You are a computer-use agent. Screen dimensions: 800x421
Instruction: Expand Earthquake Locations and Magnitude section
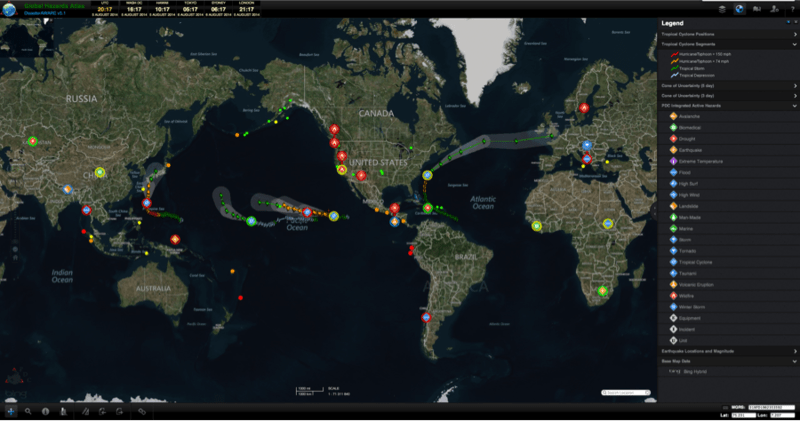click(x=795, y=351)
